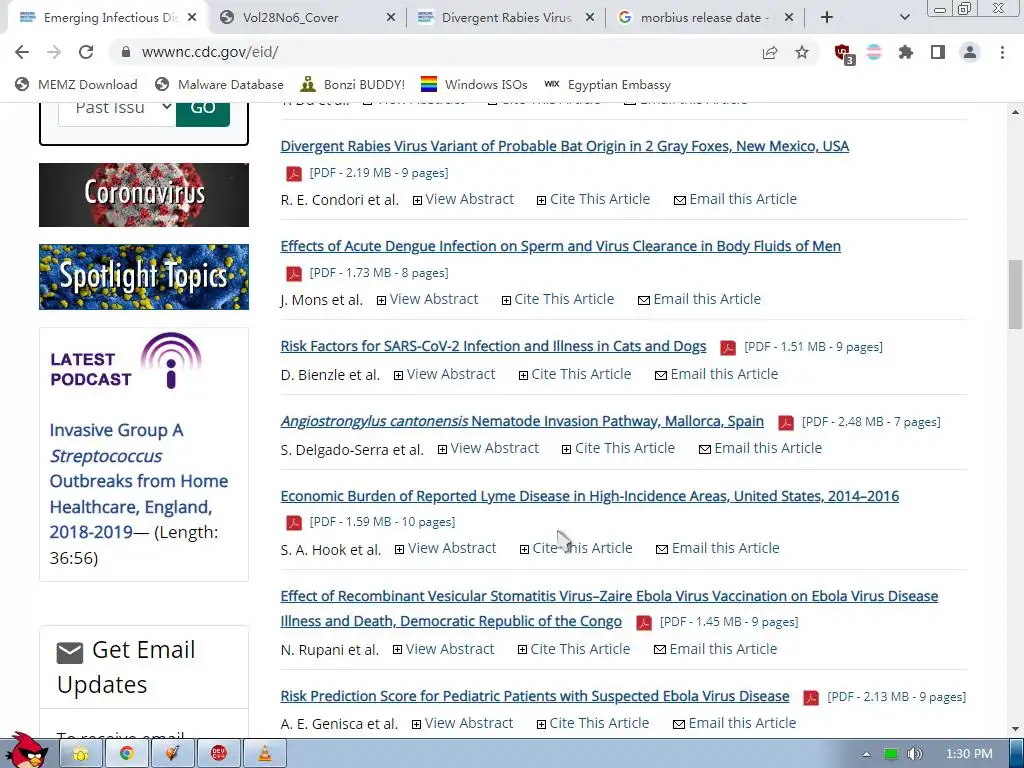Screen dimensions: 1024x768
Task: Open PDF icon for Pediatric Ebola Risk Prediction article
Action: pyautogui.click(x=810, y=697)
